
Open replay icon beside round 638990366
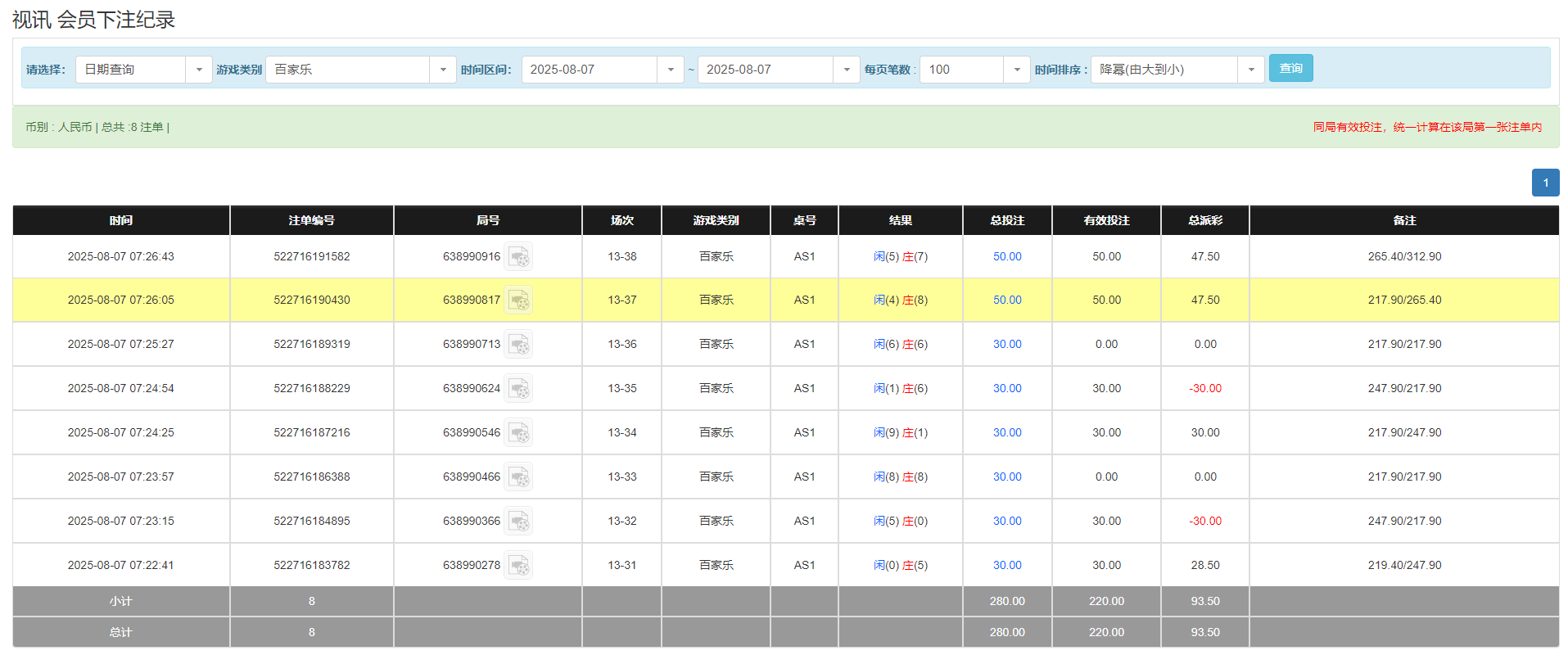click(x=518, y=522)
